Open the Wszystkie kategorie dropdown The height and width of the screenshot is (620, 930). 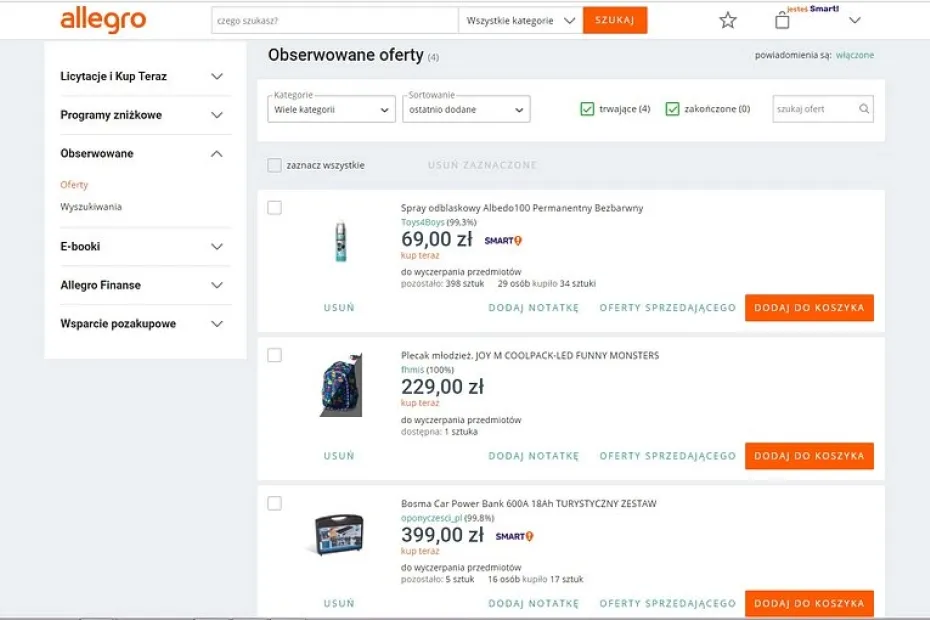pyautogui.click(x=520, y=20)
